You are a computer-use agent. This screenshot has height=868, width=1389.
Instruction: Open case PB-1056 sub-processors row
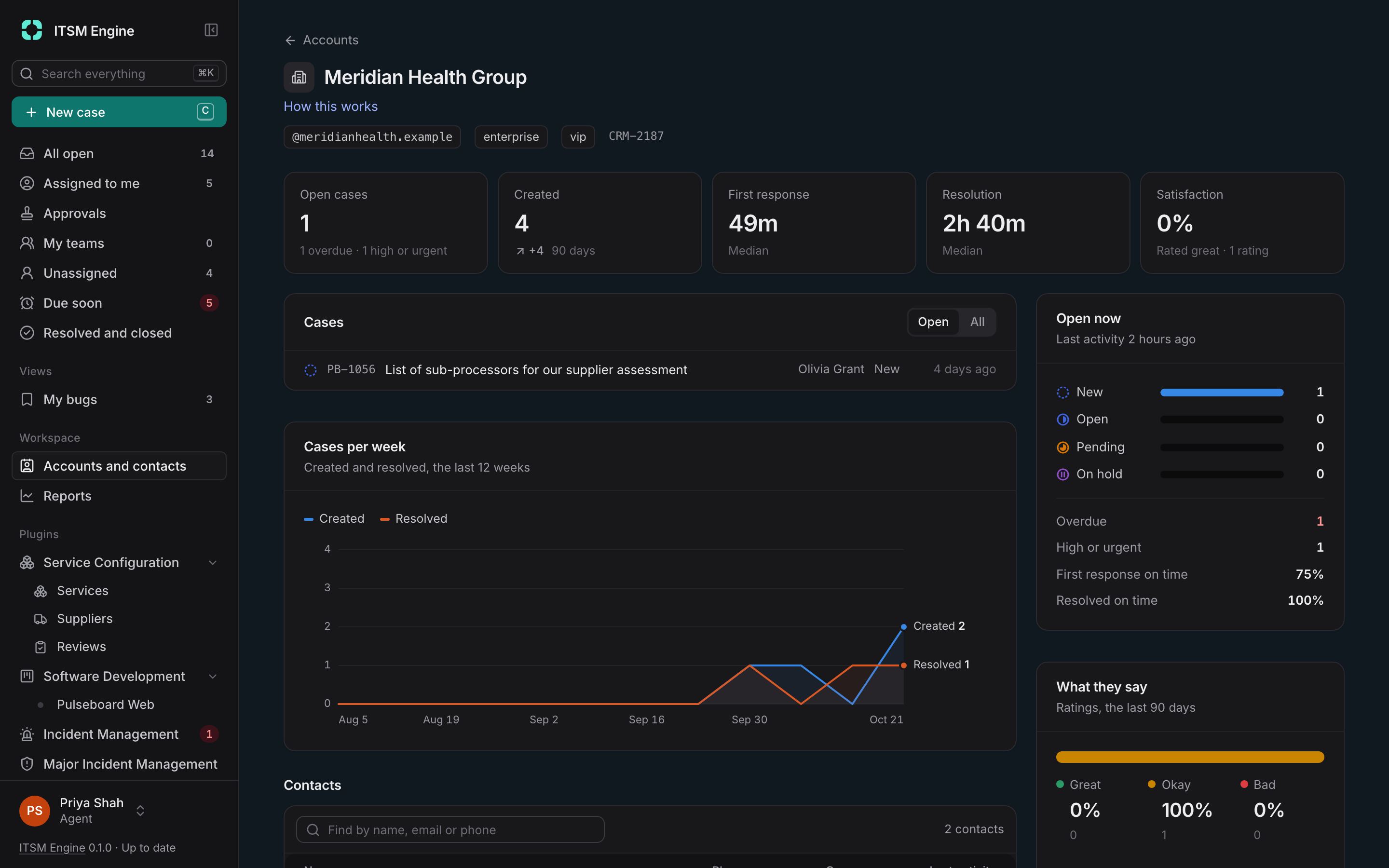point(650,370)
